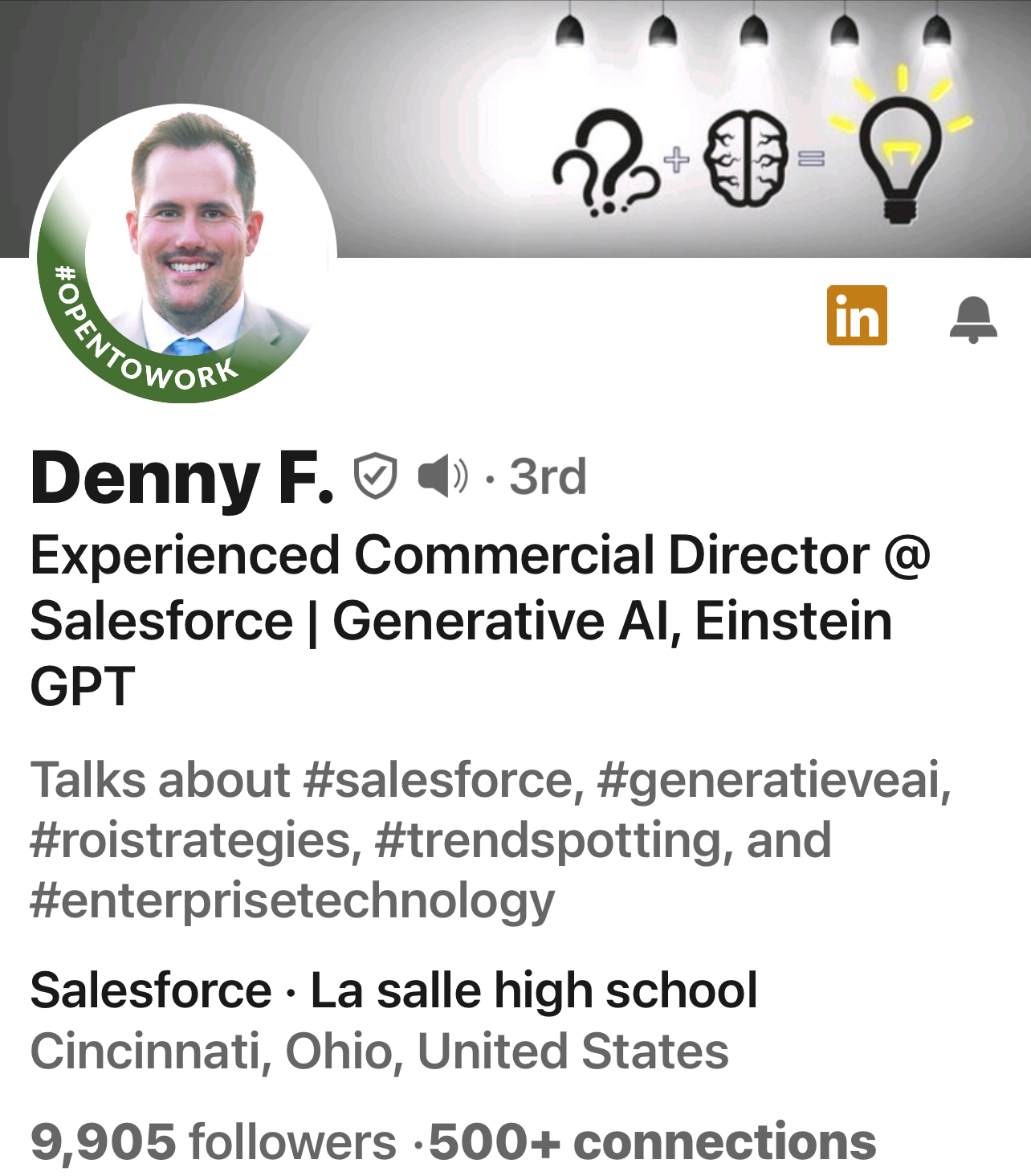Click the brain graphic in the banner
1031x1176 pixels.
pos(745,158)
